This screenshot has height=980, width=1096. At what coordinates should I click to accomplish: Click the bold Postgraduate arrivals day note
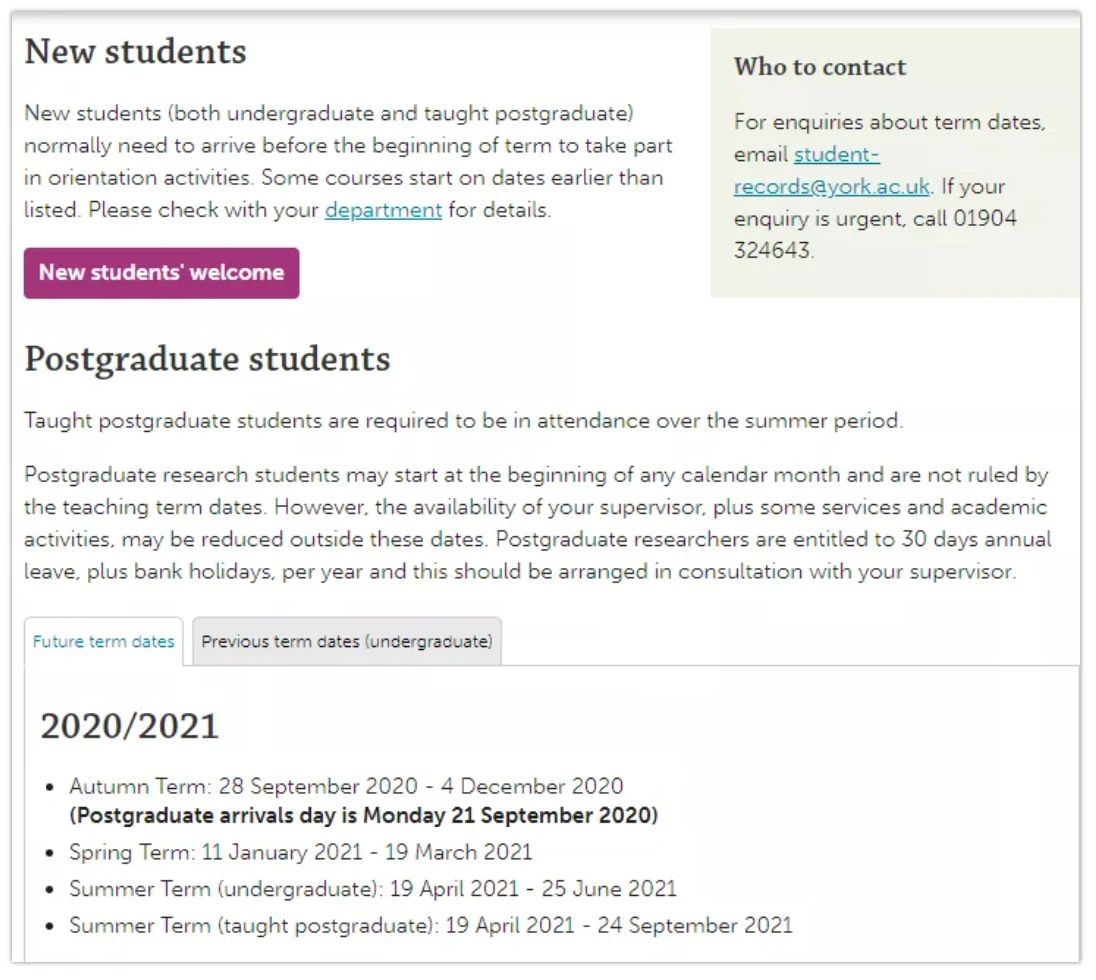pyautogui.click(x=363, y=816)
